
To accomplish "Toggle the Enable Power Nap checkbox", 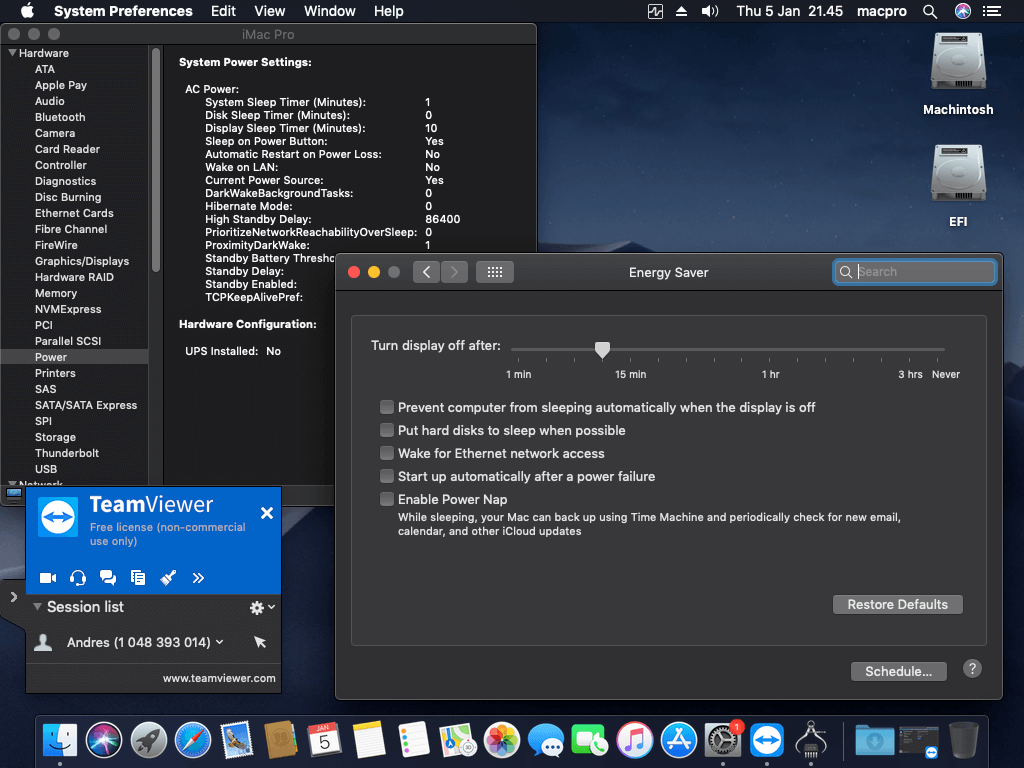I will click(387, 500).
